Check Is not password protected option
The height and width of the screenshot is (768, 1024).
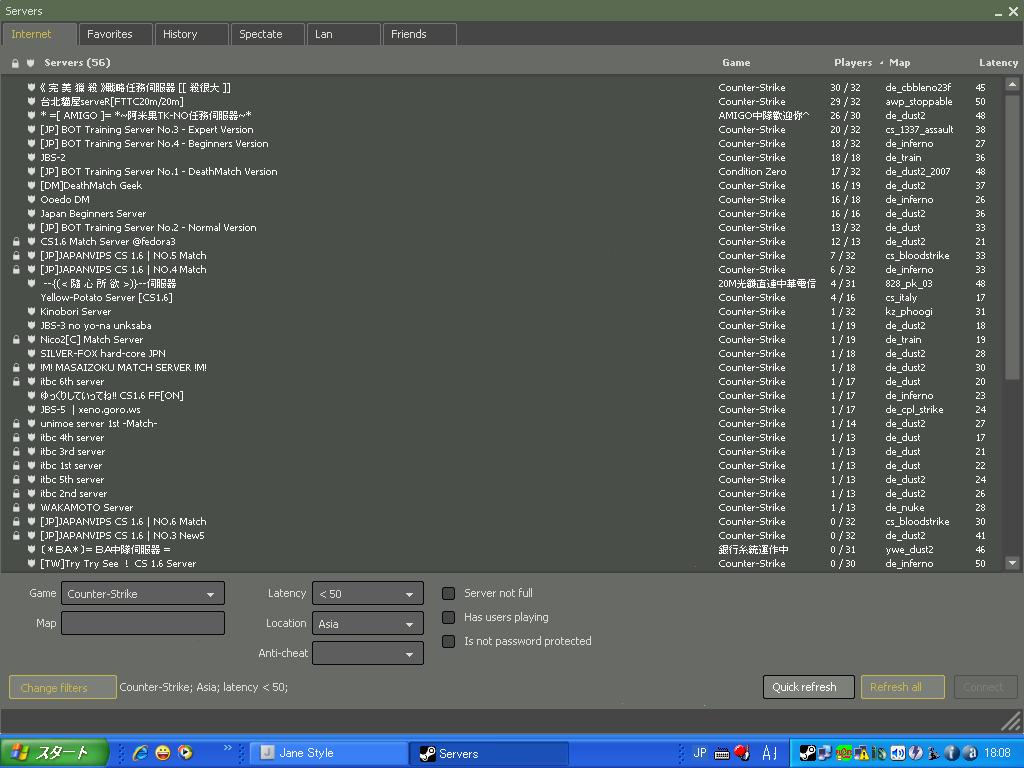(x=449, y=641)
